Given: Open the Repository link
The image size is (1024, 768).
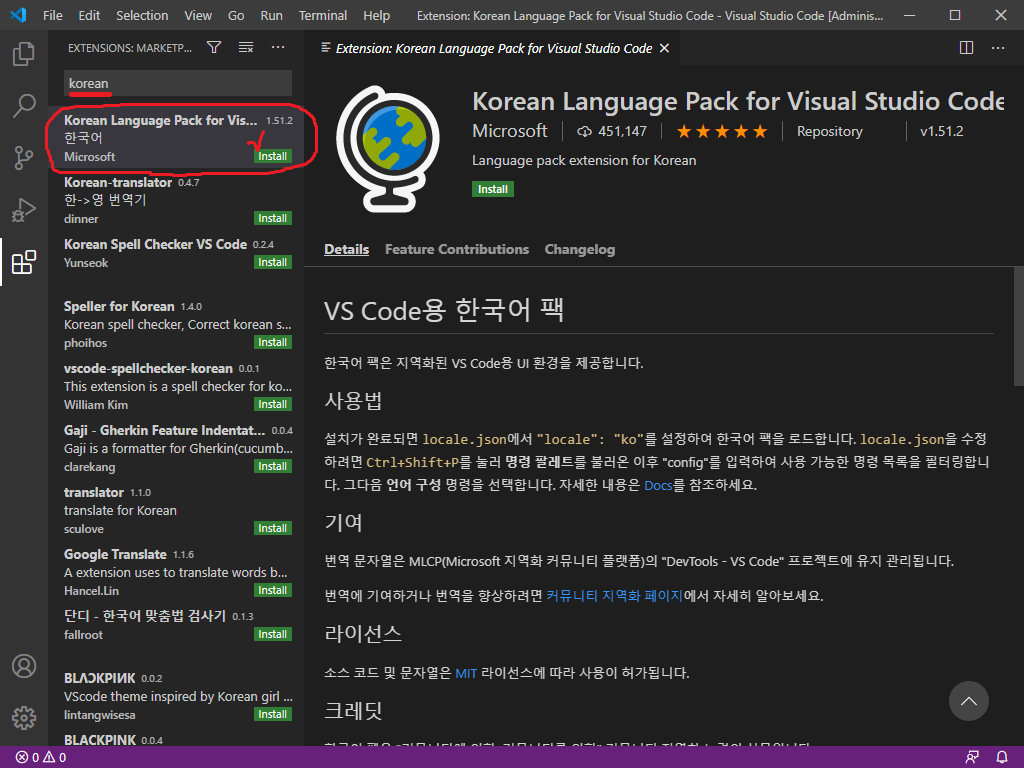Looking at the screenshot, I should [x=829, y=131].
